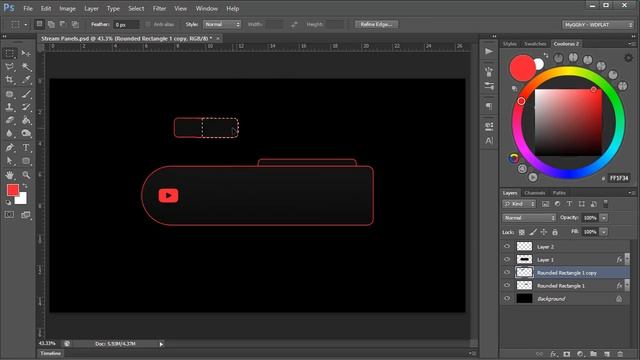This screenshot has width=640, height=360.
Task: Open the Layer menu
Action: coord(91,9)
